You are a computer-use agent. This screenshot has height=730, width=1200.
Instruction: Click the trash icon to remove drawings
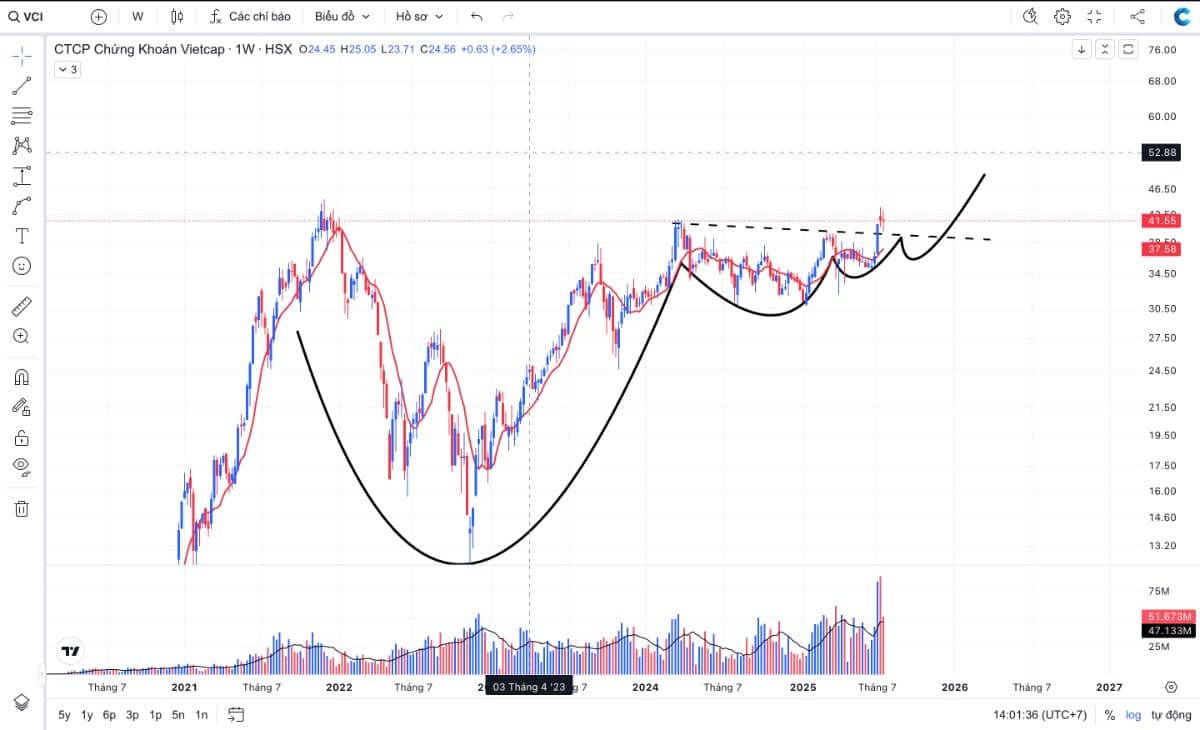click(21, 509)
